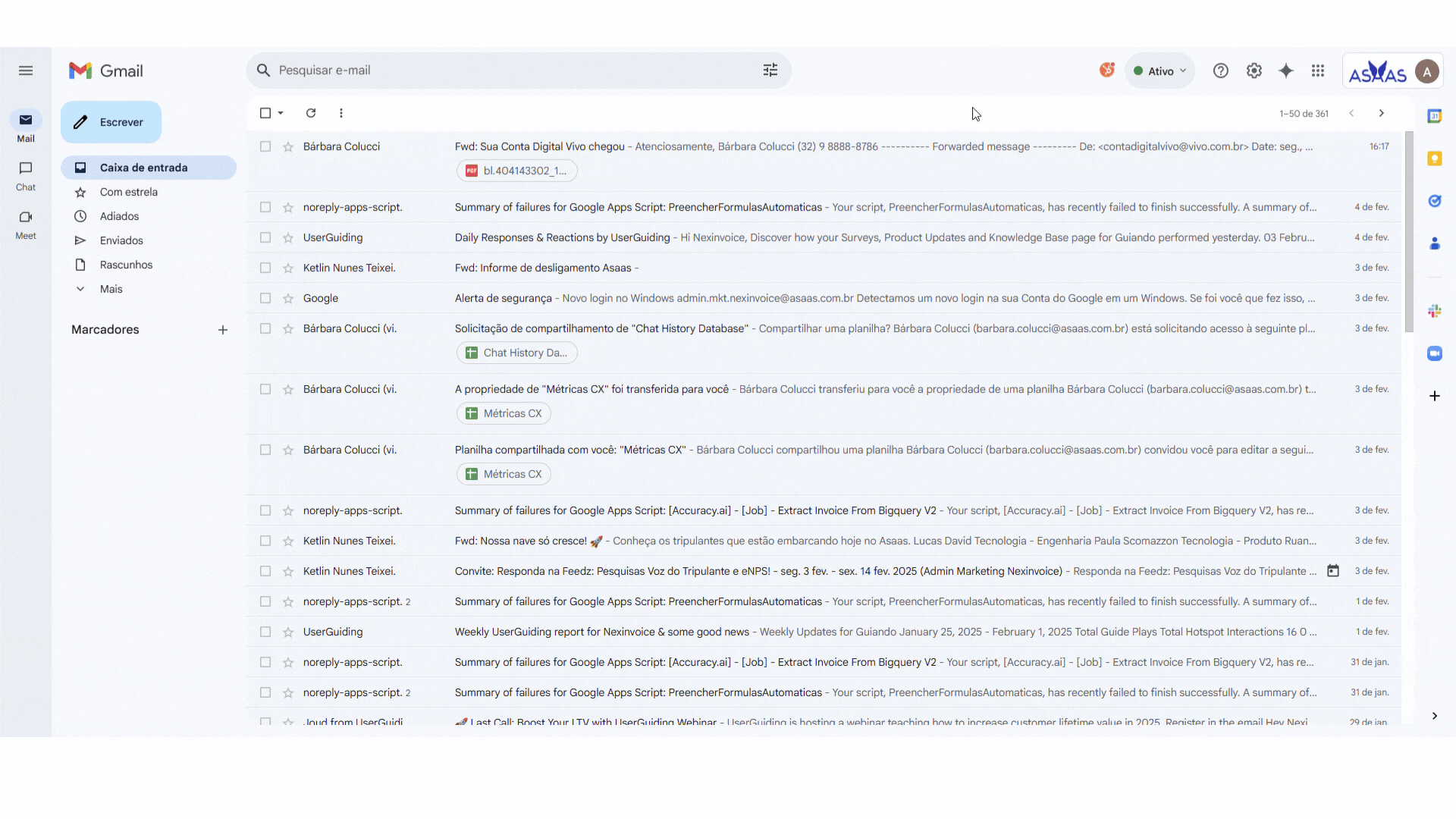Star the Weekly UserGuiding report email
This screenshot has height=819, width=1456.
288,632
